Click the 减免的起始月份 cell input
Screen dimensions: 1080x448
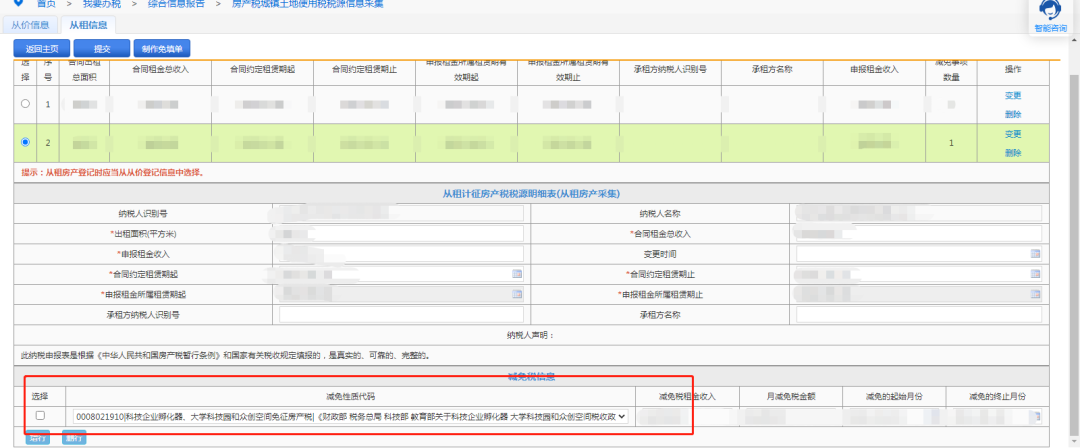coord(893,416)
